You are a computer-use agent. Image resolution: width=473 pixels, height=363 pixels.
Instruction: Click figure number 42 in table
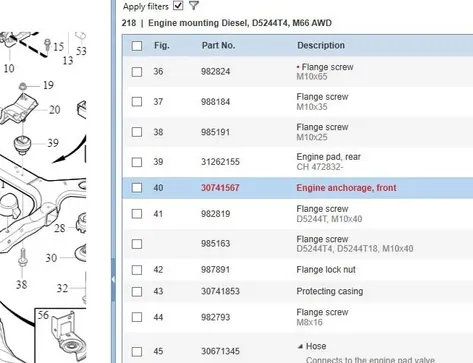pyautogui.click(x=158, y=269)
